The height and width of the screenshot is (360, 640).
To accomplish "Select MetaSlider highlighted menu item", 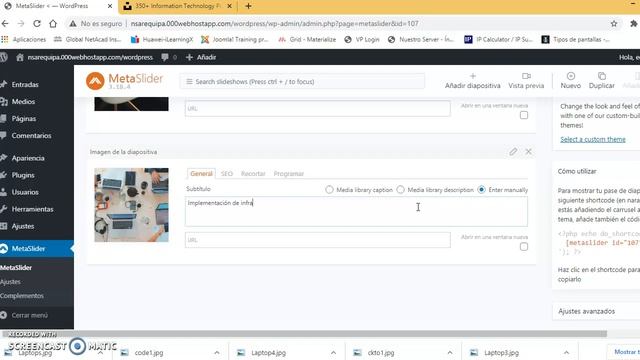I will pyautogui.click(x=37, y=249).
